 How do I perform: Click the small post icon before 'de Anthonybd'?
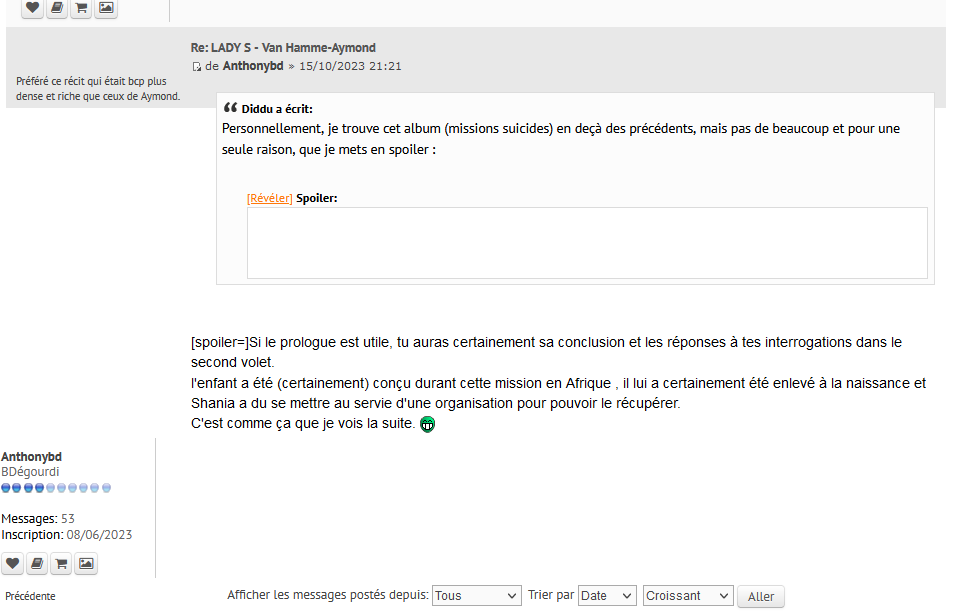pyautogui.click(x=197, y=67)
